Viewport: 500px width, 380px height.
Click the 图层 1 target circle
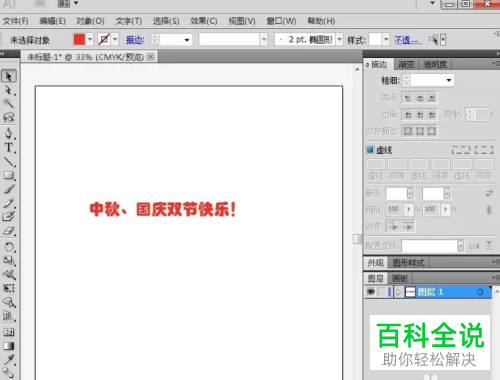pos(480,292)
